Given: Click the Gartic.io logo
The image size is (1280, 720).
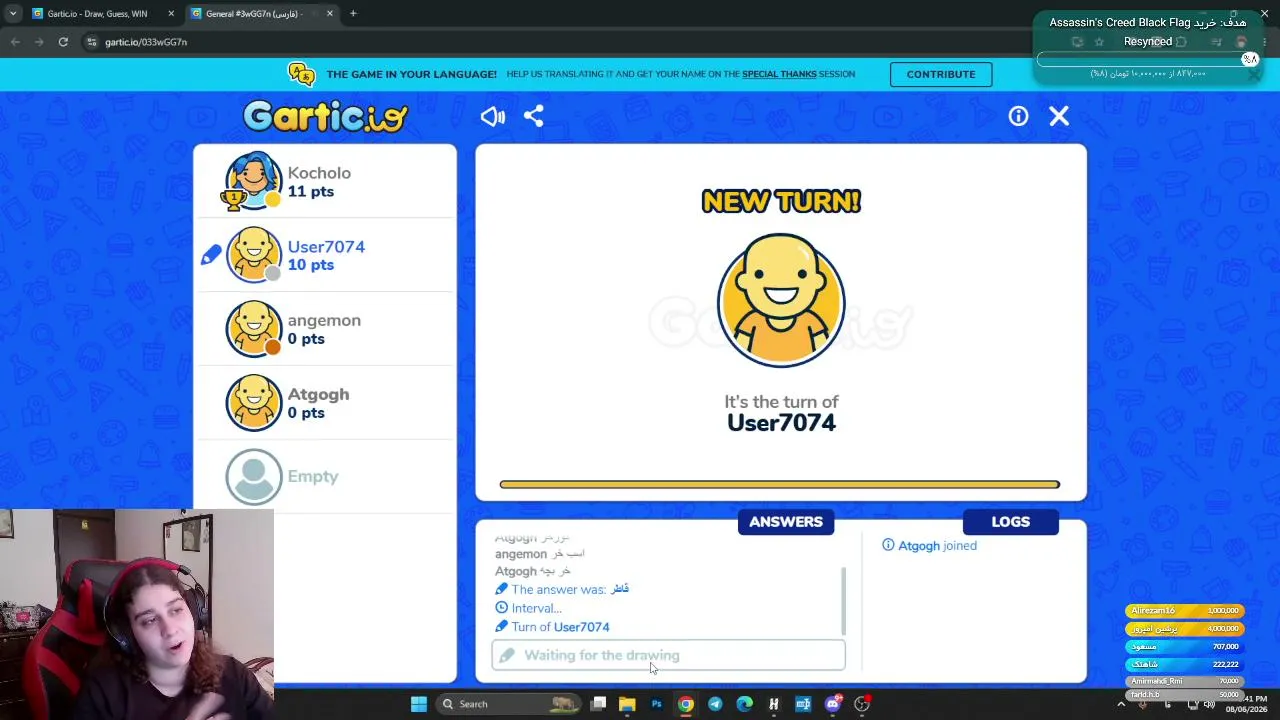Looking at the screenshot, I should (x=326, y=117).
